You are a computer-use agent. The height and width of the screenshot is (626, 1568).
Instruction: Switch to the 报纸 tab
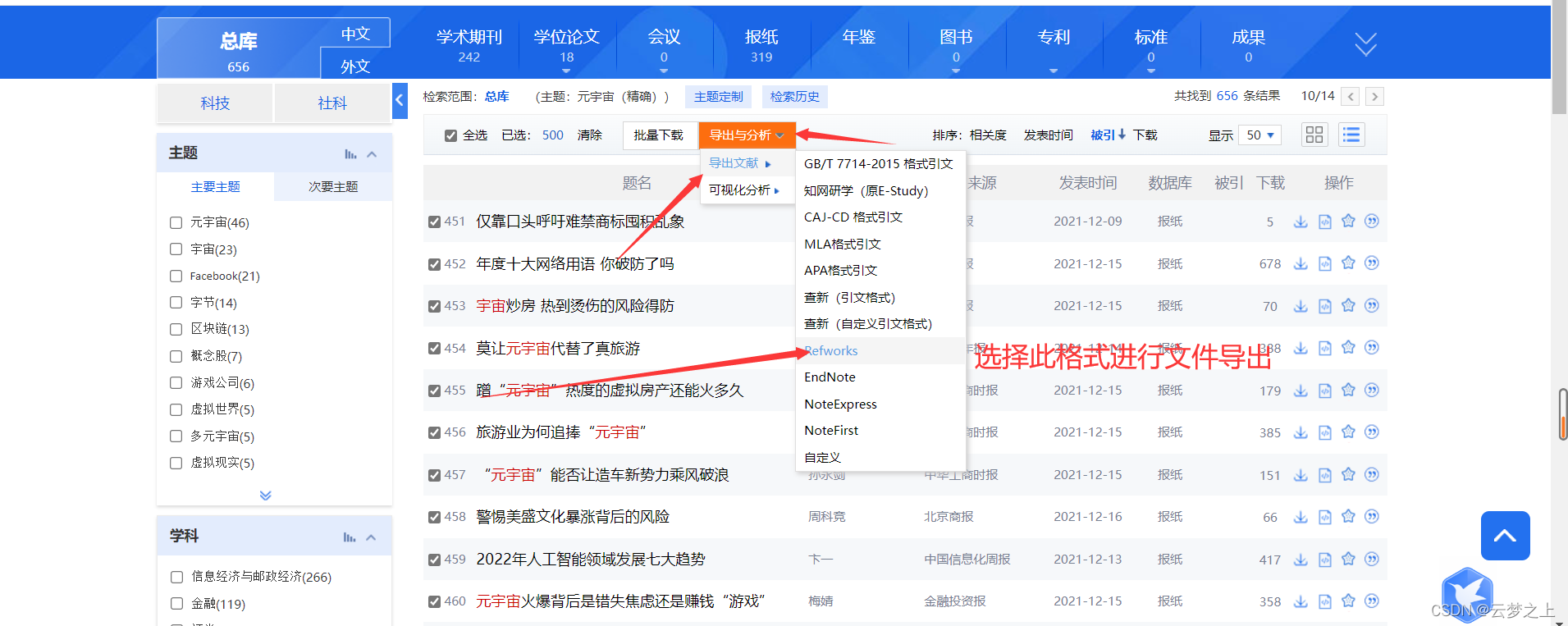(x=761, y=45)
